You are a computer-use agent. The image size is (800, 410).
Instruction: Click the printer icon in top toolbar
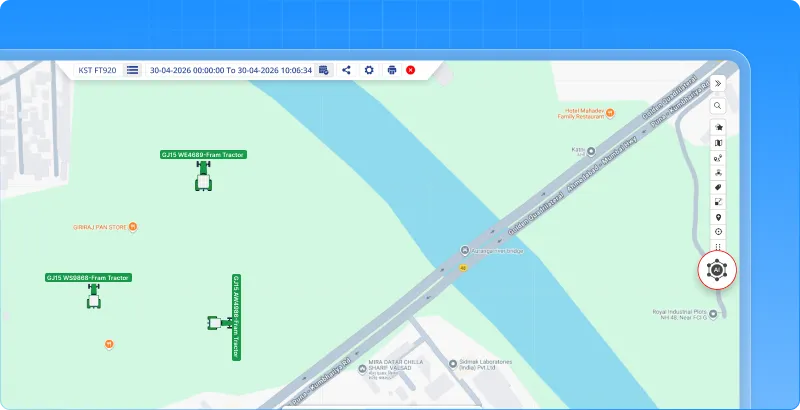(392, 70)
